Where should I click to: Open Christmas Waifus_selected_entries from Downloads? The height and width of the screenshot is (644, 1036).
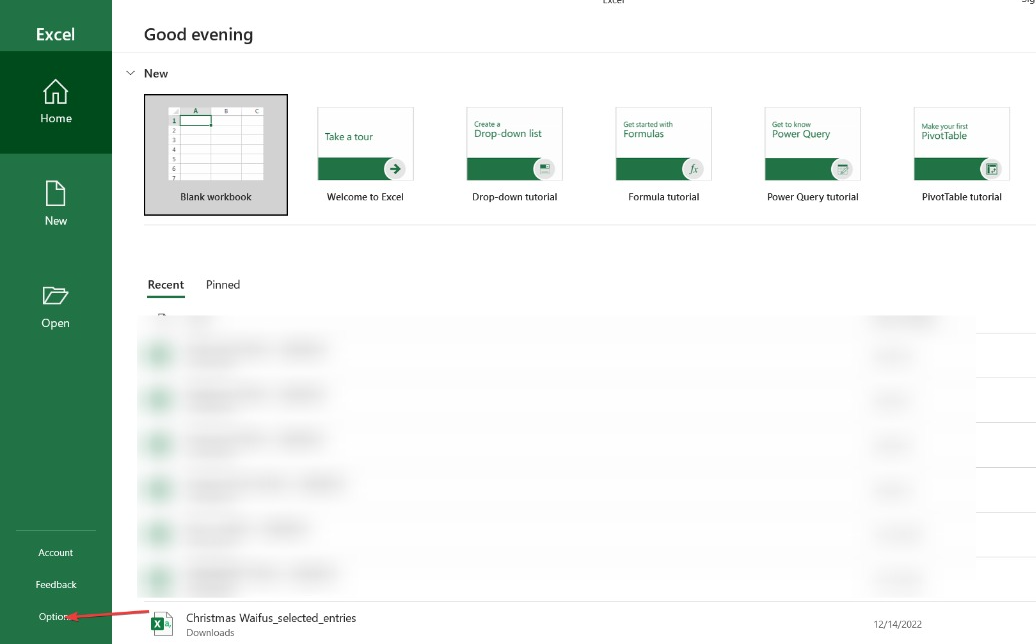pos(271,618)
